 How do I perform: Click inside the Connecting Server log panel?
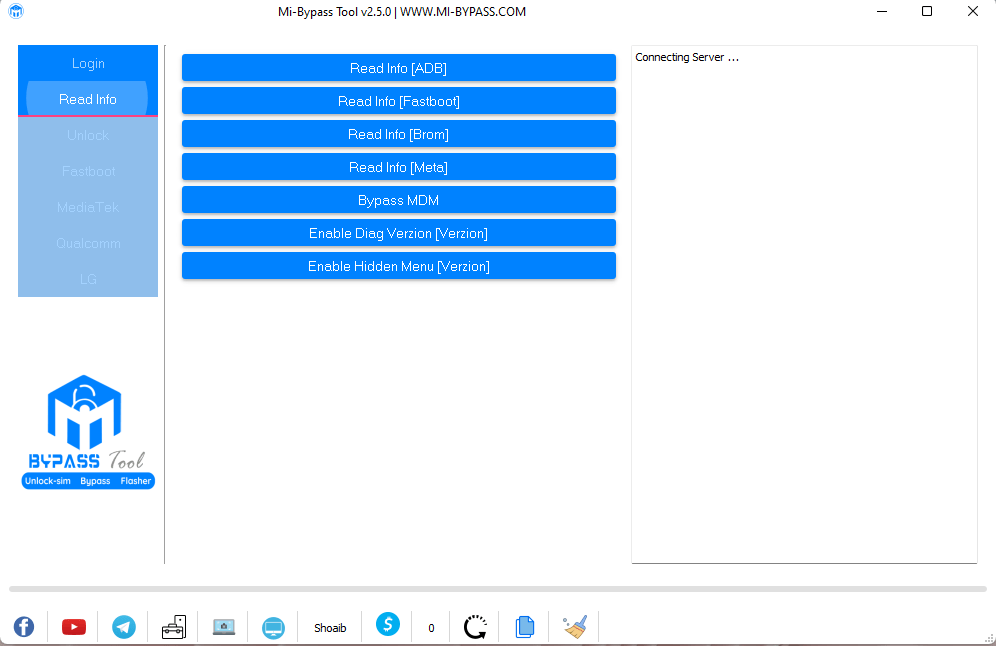pos(803,300)
